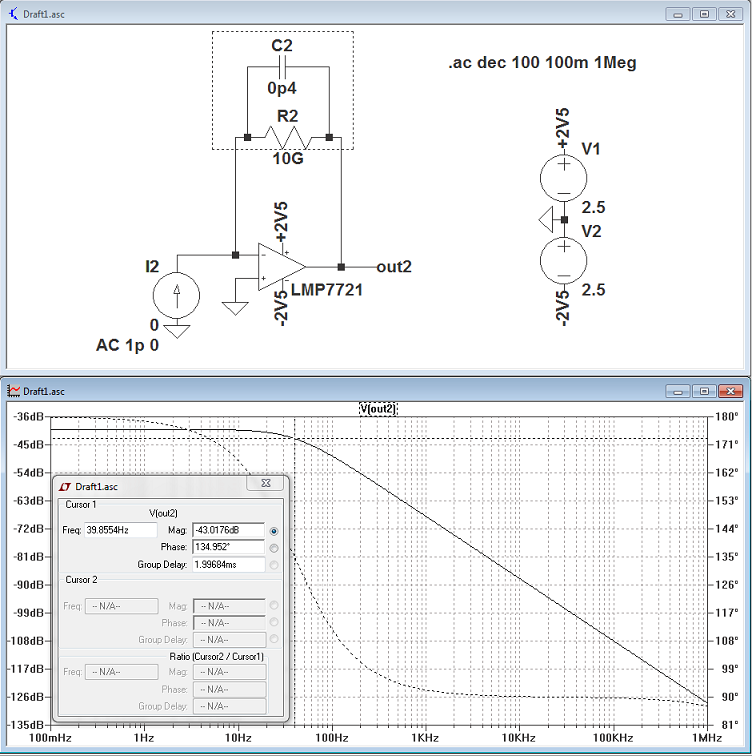This screenshot has height=756, width=752.
Task: Click the 0p4 capacitor value
Action: click(x=282, y=88)
